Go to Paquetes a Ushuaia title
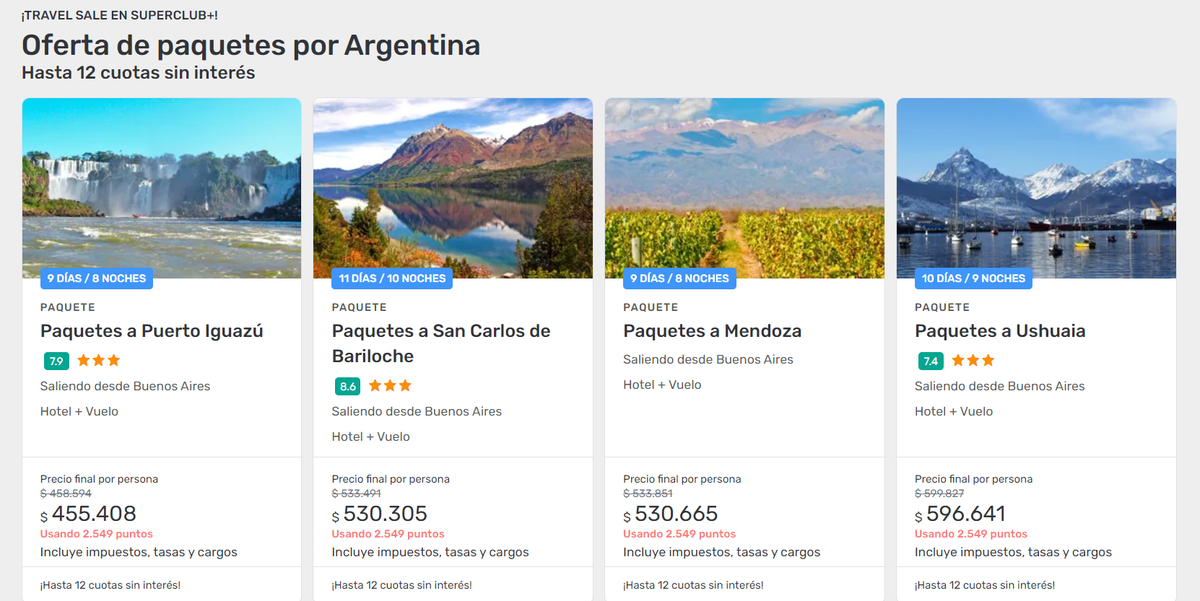This screenshot has height=601, width=1200. pyautogui.click(x=1000, y=331)
